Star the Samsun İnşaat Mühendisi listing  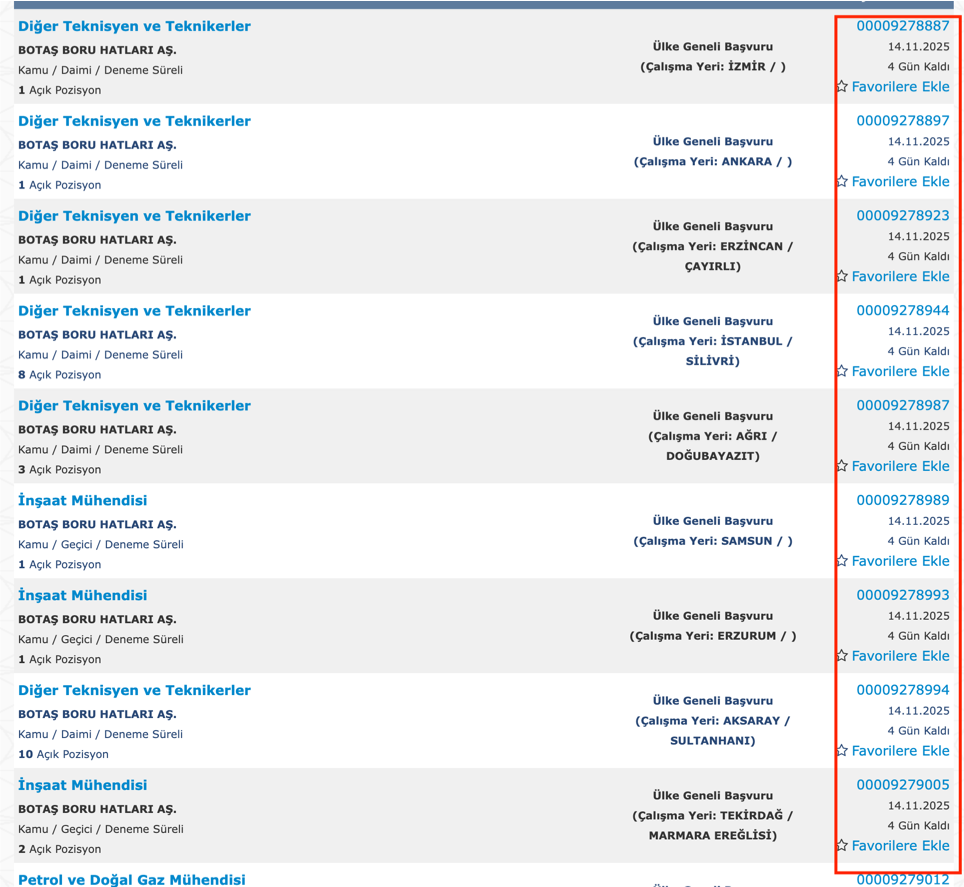pos(842,561)
